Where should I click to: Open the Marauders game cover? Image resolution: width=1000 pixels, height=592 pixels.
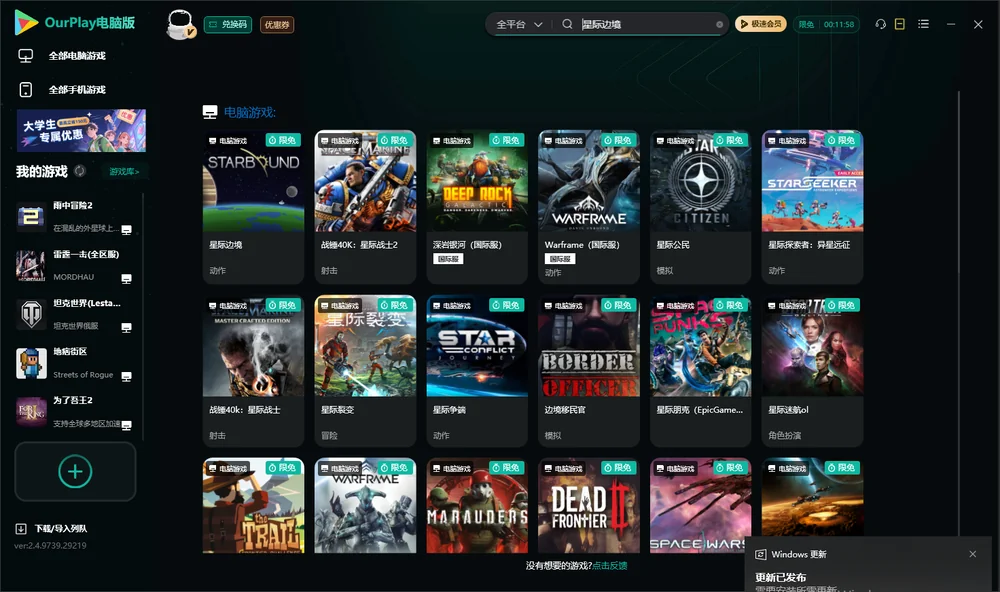[477, 505]
